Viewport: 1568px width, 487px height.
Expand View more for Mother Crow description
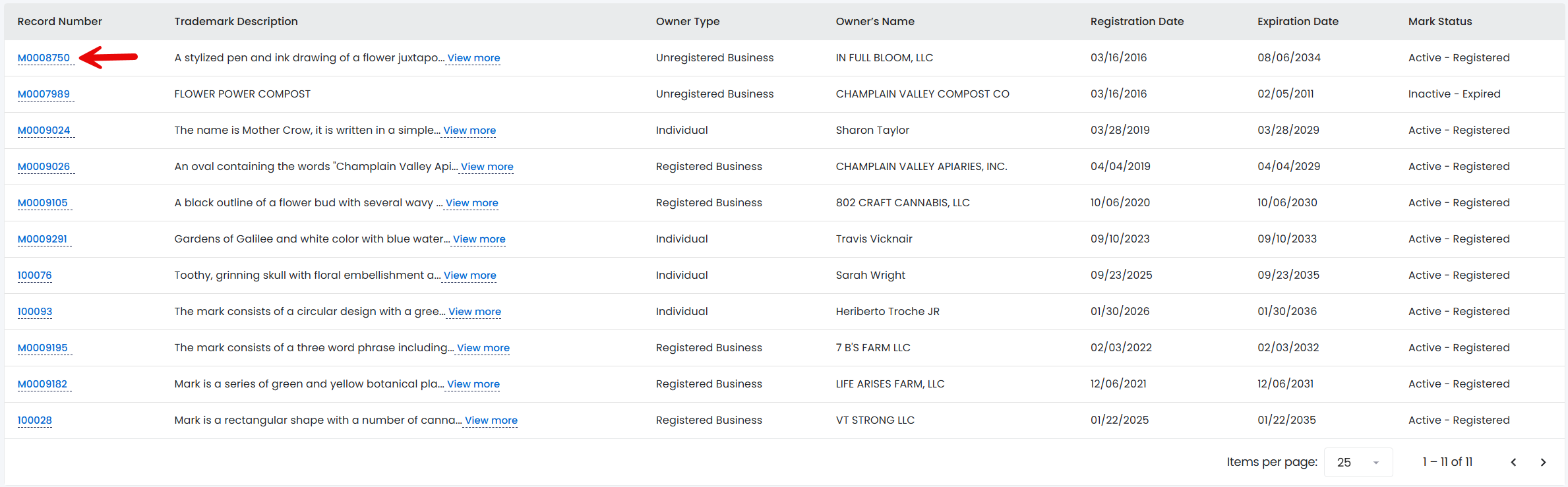click(469, 130)
